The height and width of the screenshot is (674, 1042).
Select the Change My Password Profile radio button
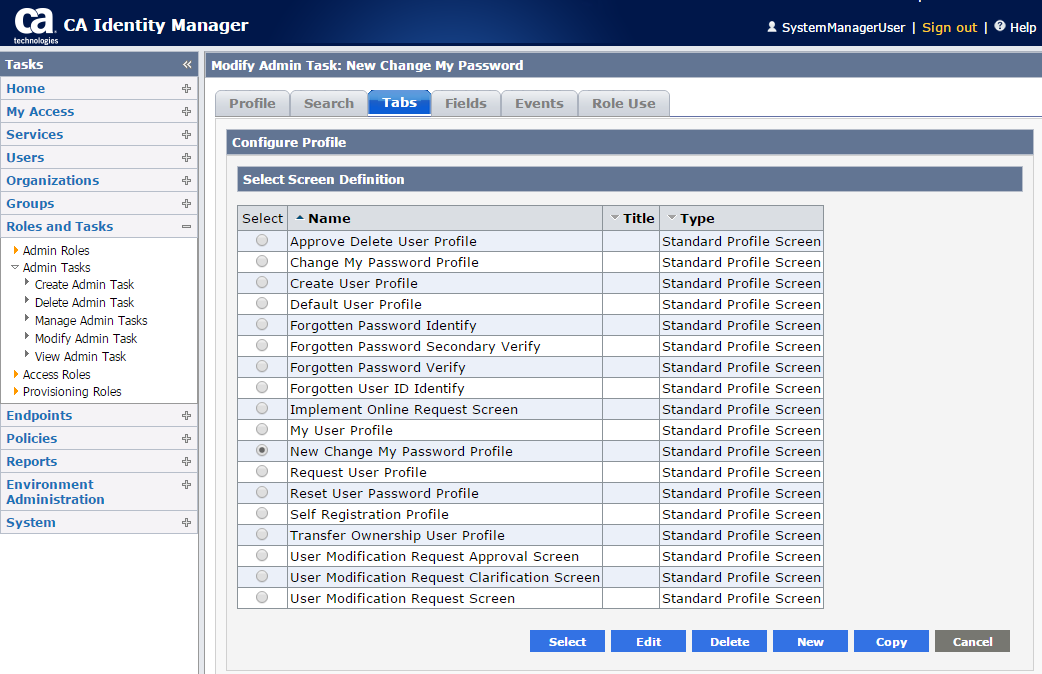pyautogui.click(x=262, y=262)
